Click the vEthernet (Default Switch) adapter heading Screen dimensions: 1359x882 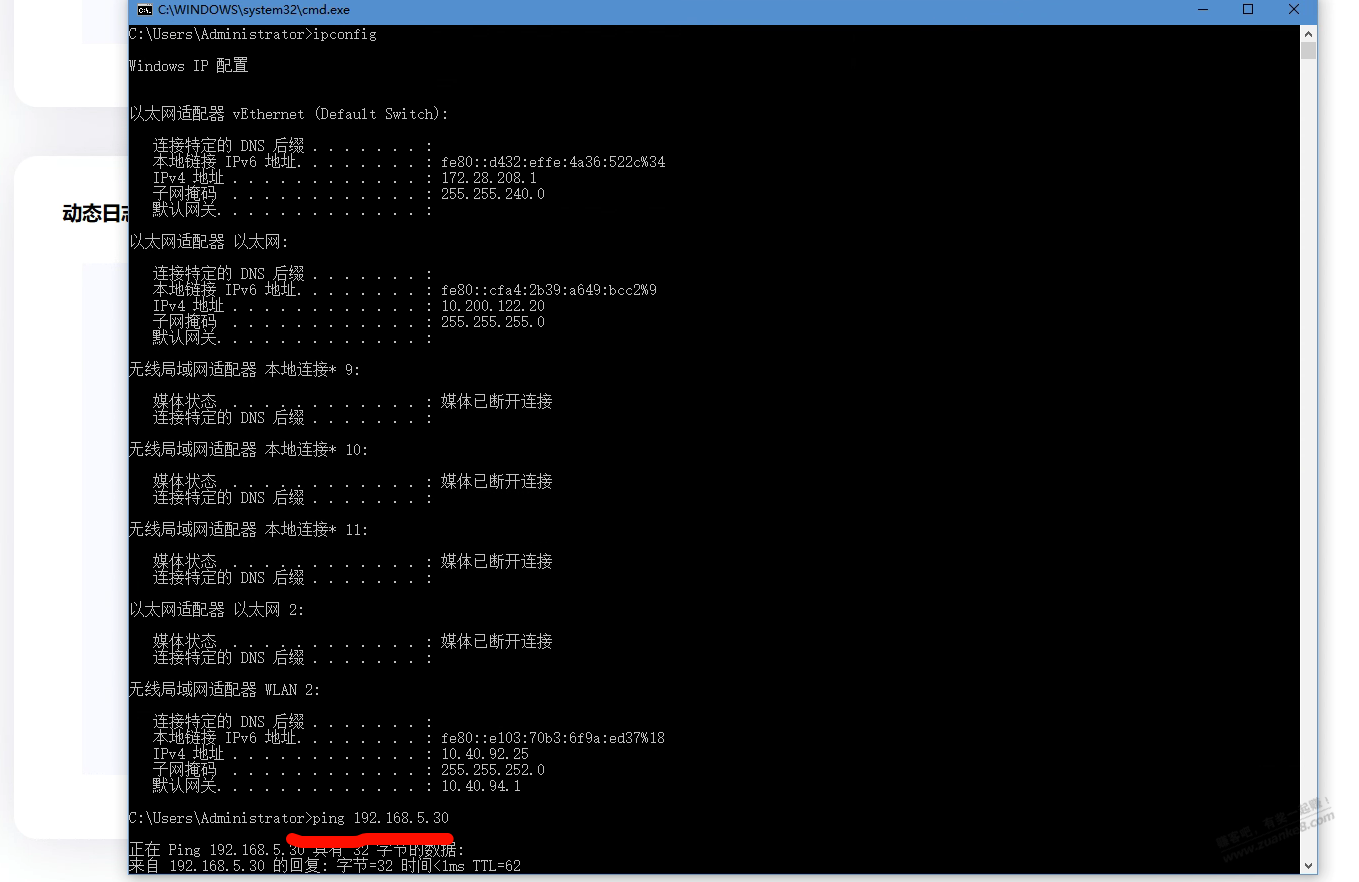pos(289,114)
